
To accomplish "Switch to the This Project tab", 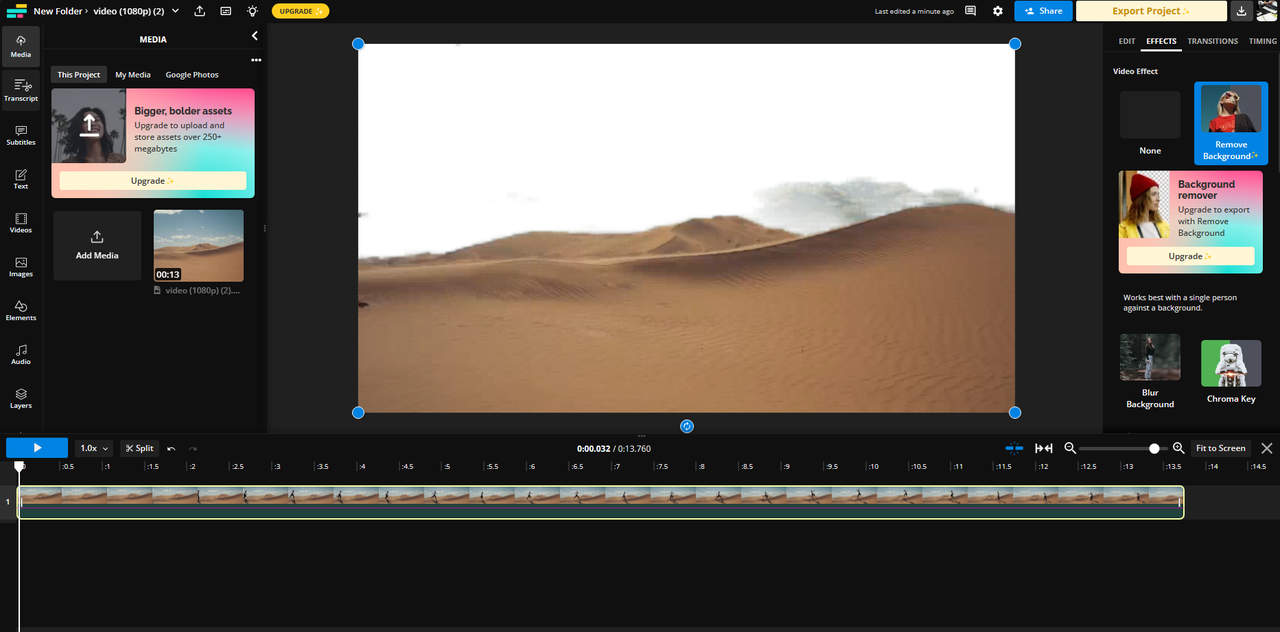I will 79,75.
